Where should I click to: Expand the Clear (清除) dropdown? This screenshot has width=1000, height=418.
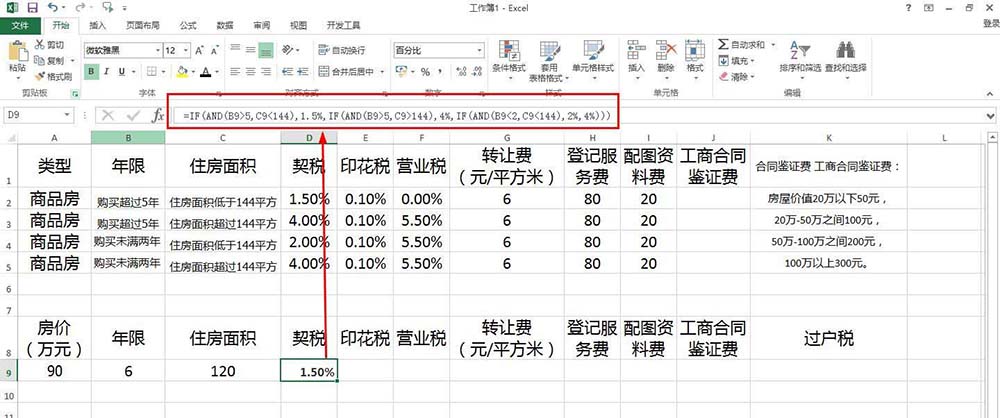pyautogui.click(x=752, y=77)
